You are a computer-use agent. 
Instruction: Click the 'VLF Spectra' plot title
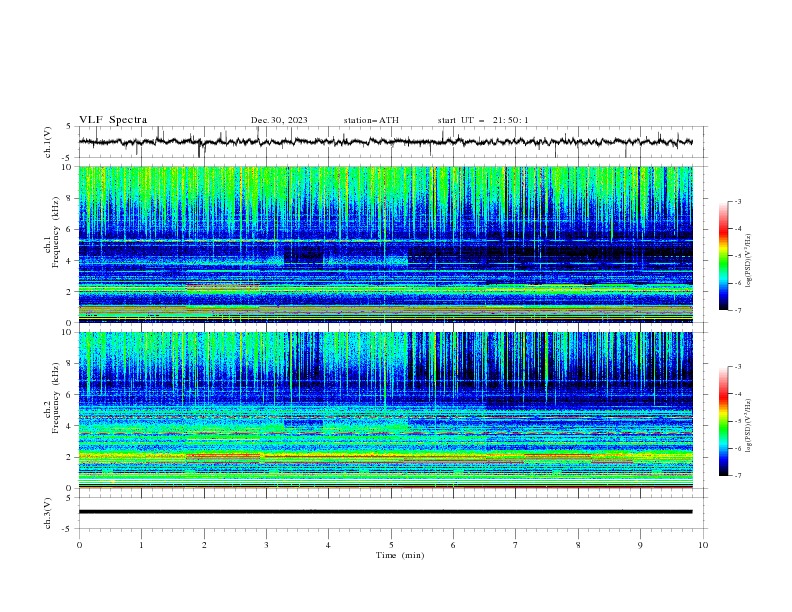click(113, 120)
